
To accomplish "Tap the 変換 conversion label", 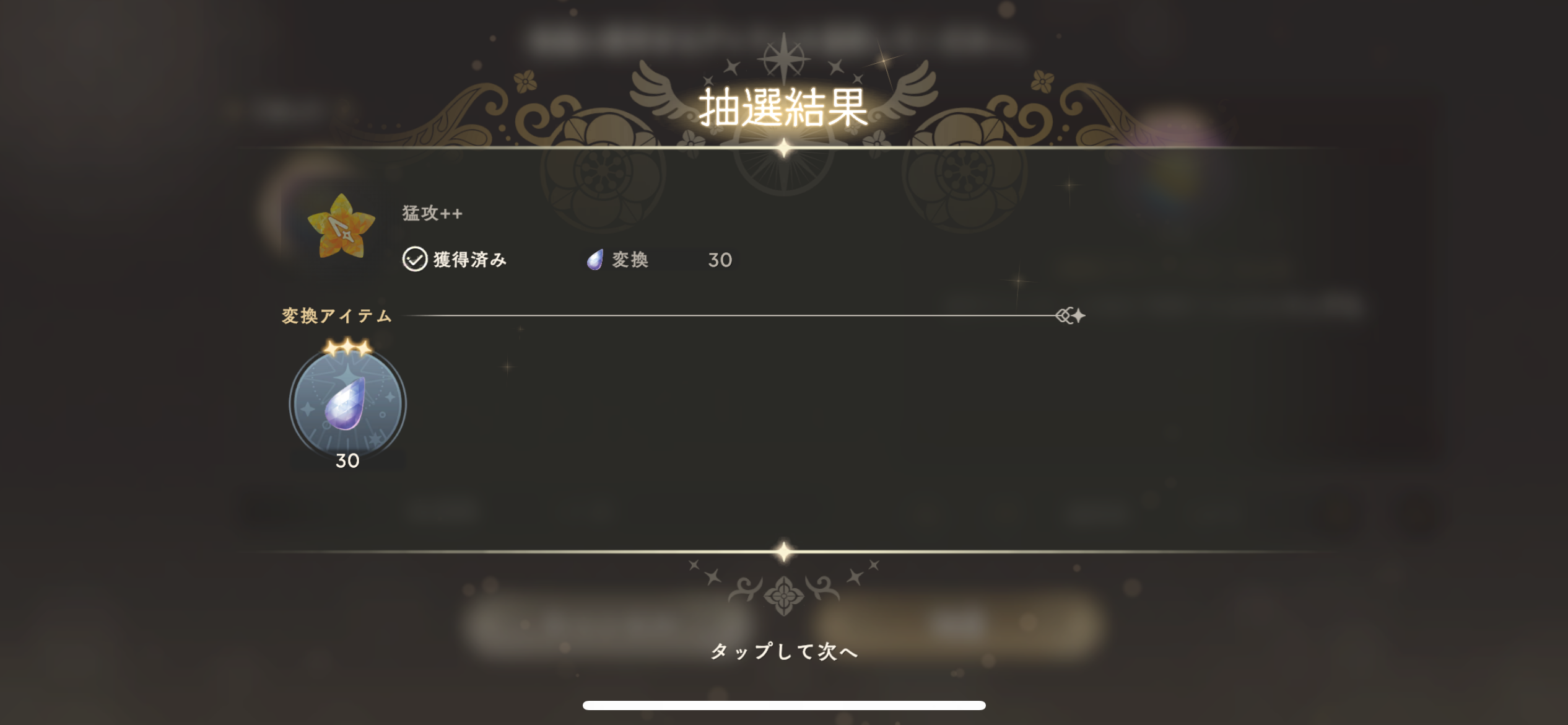I will tap(630, 260).
